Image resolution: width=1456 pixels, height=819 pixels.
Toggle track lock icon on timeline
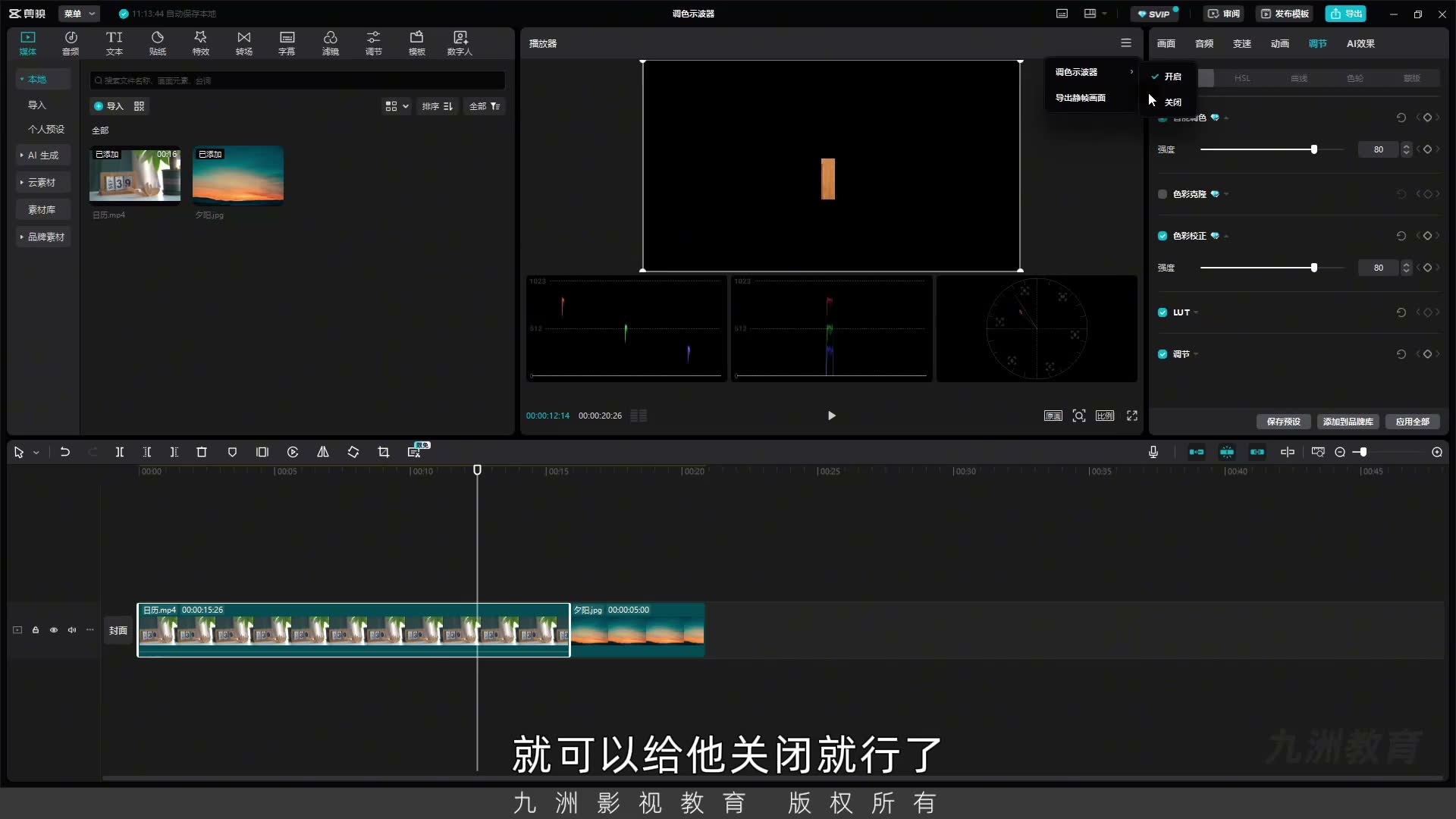[36, 630]
